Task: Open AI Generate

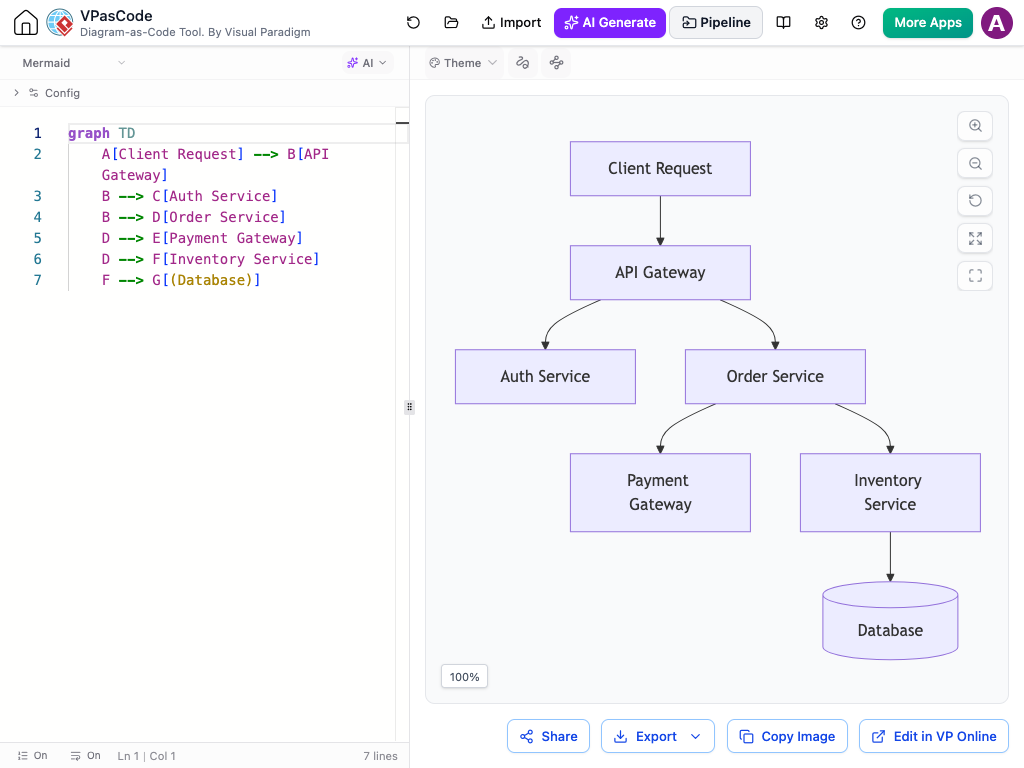Action: 610,22
